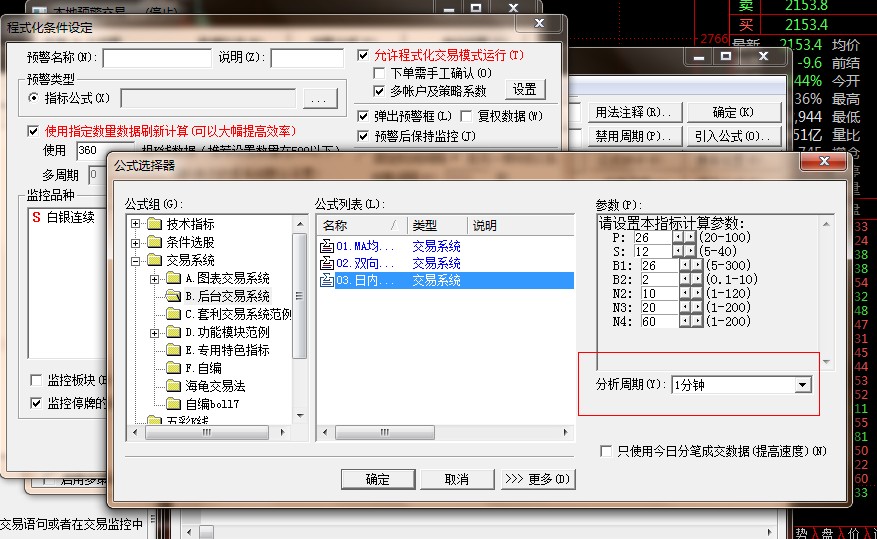Click 确定 button in background formula editor

(734, 112)
